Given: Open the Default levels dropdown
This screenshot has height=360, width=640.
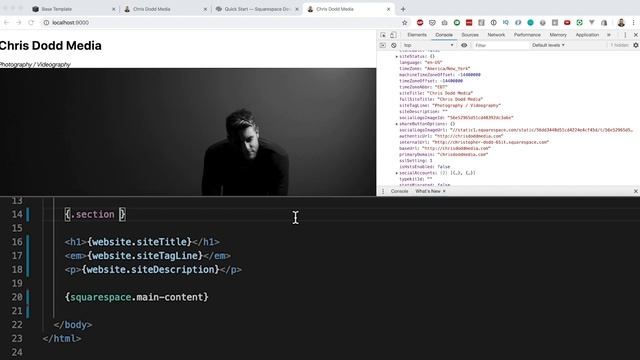Looking at the screenshot, I should [x=548, y=45].
